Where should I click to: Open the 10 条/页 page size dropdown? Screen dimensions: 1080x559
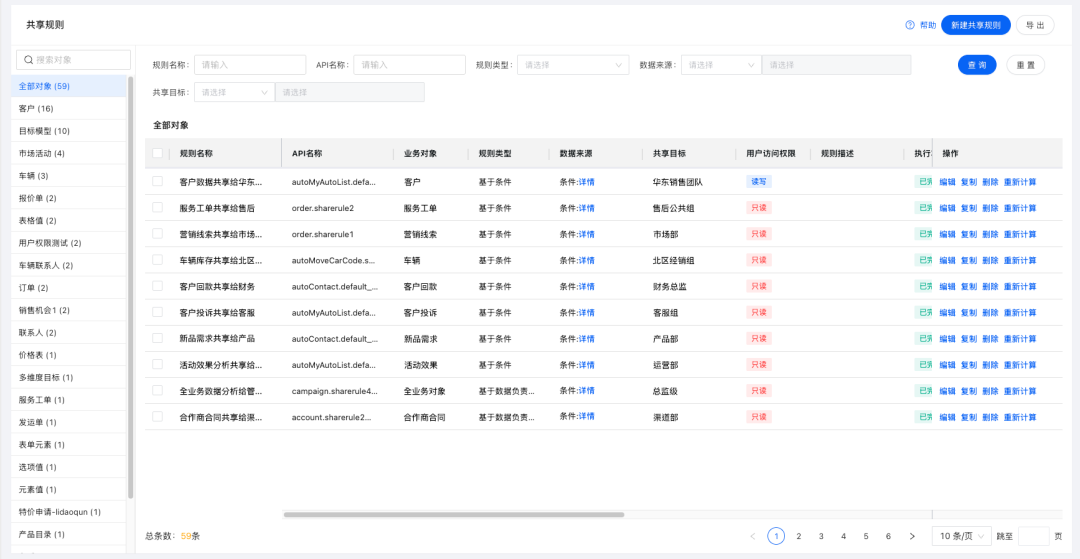[961, 536]
